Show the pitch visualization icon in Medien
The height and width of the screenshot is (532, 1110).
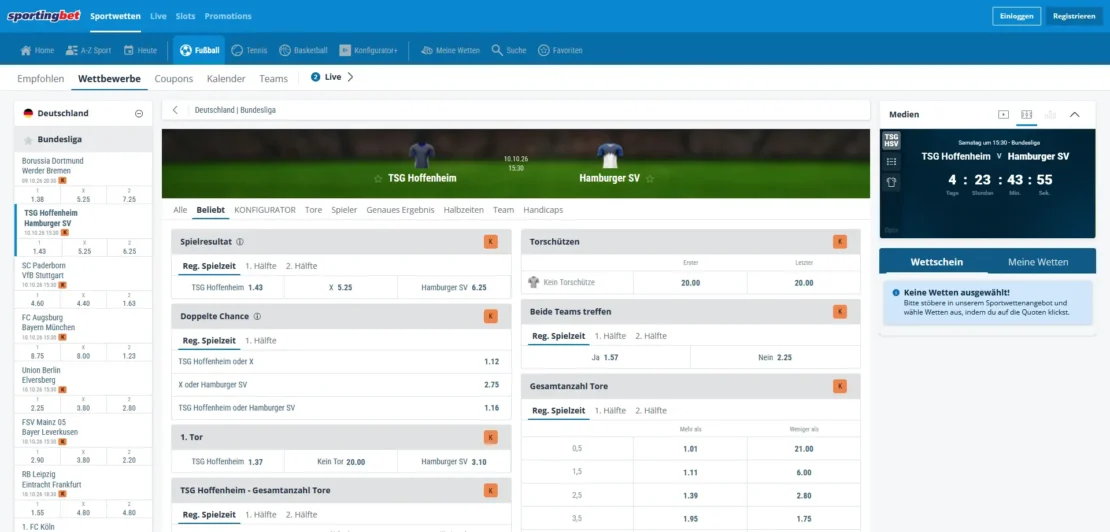pos(1026,114)
